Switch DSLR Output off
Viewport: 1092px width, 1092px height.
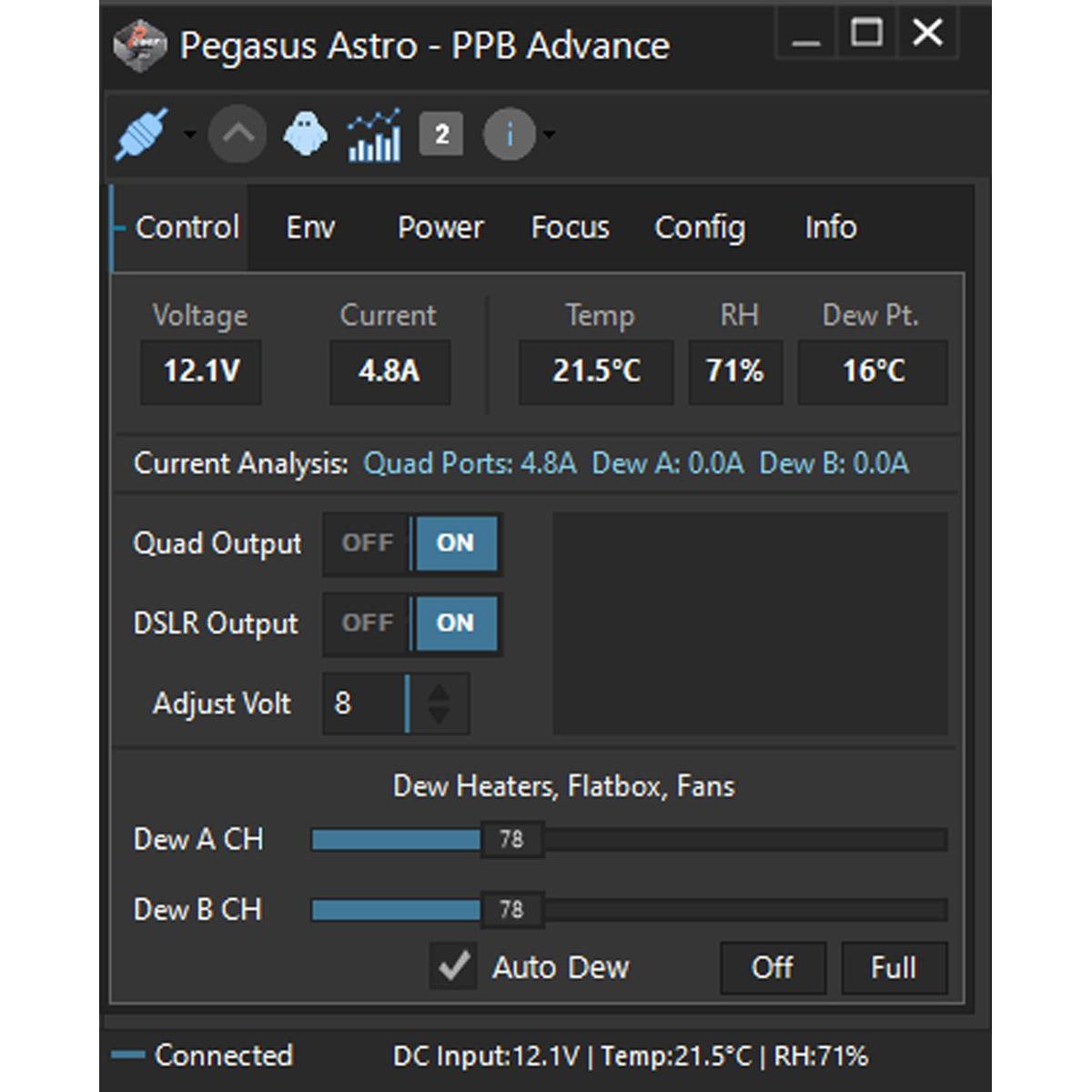click(x=367, y=623)
